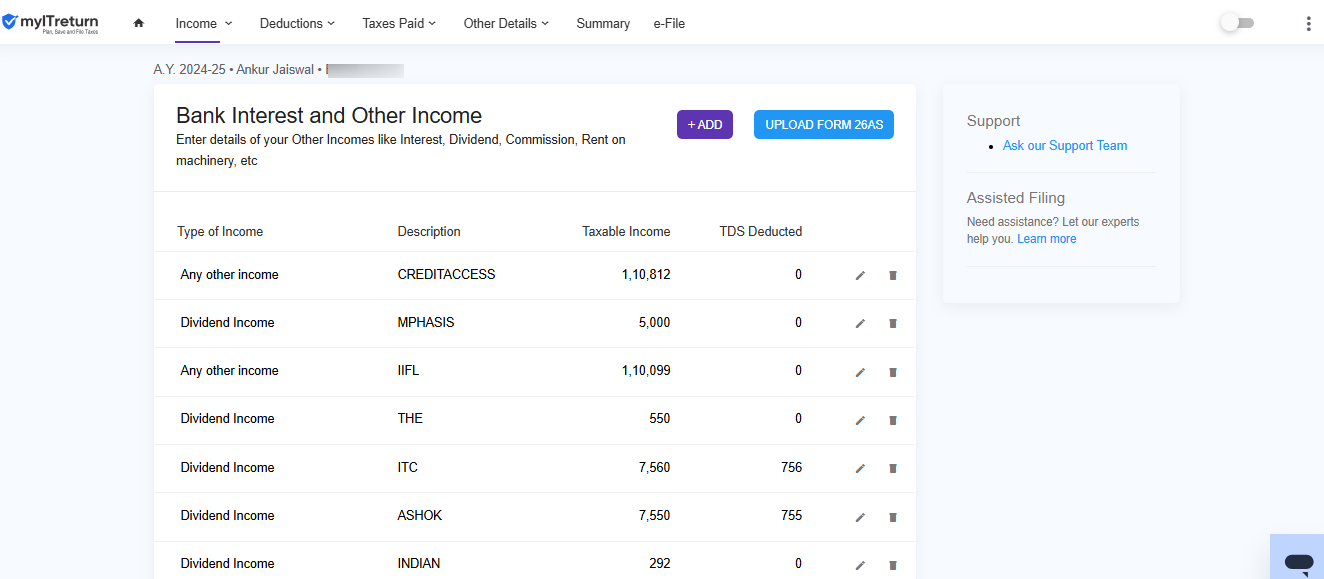
Task: Expand the Other Details dropdown menu
Action: 506,23
